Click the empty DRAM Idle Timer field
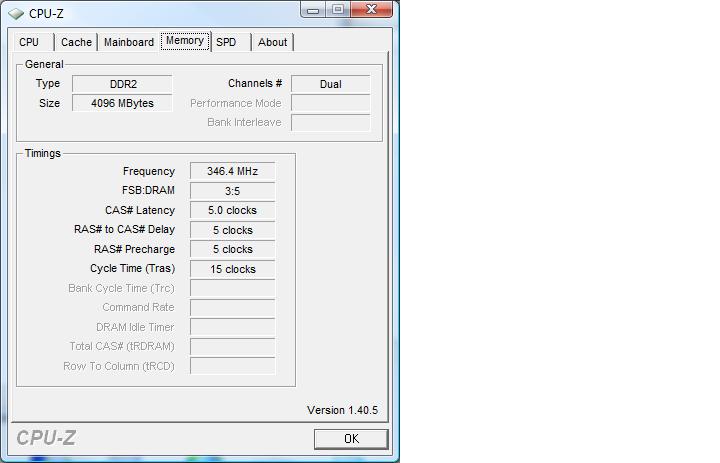Screen dimensions: 720x463 pyautogui.click(x=232, y=327)
